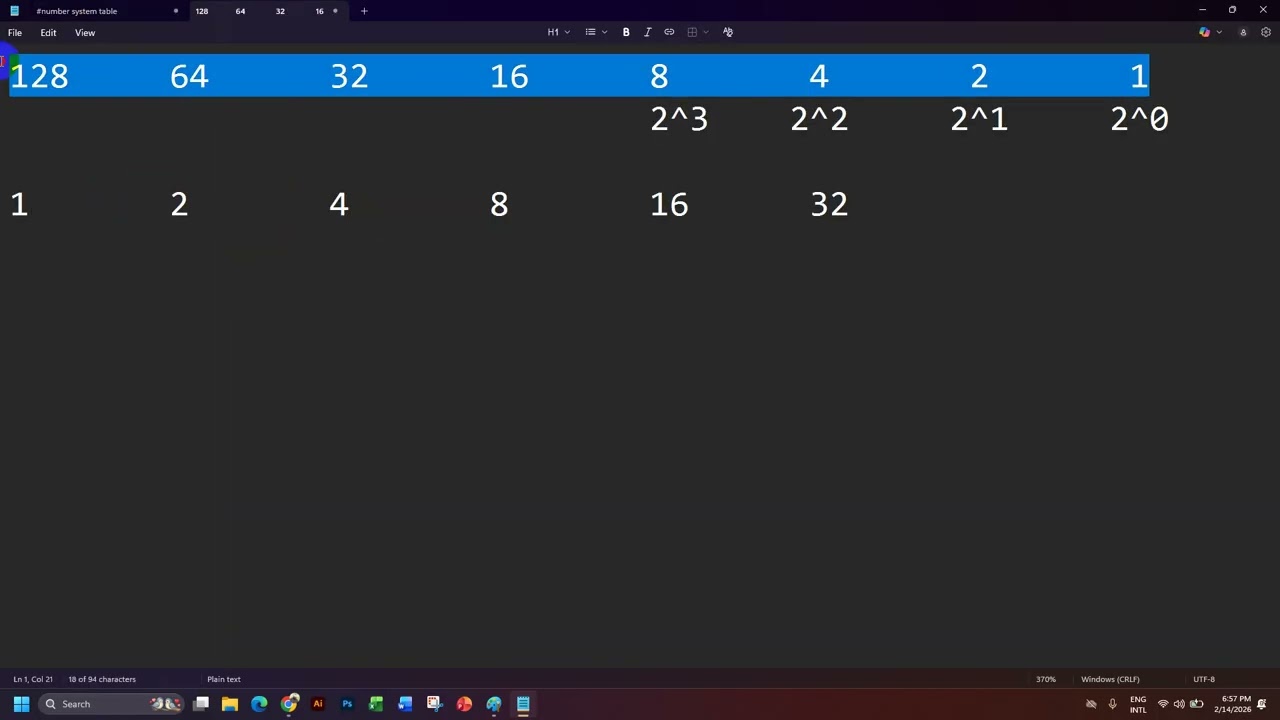Open the Windows Start menu
The image size is (1280, 720).
21,704
